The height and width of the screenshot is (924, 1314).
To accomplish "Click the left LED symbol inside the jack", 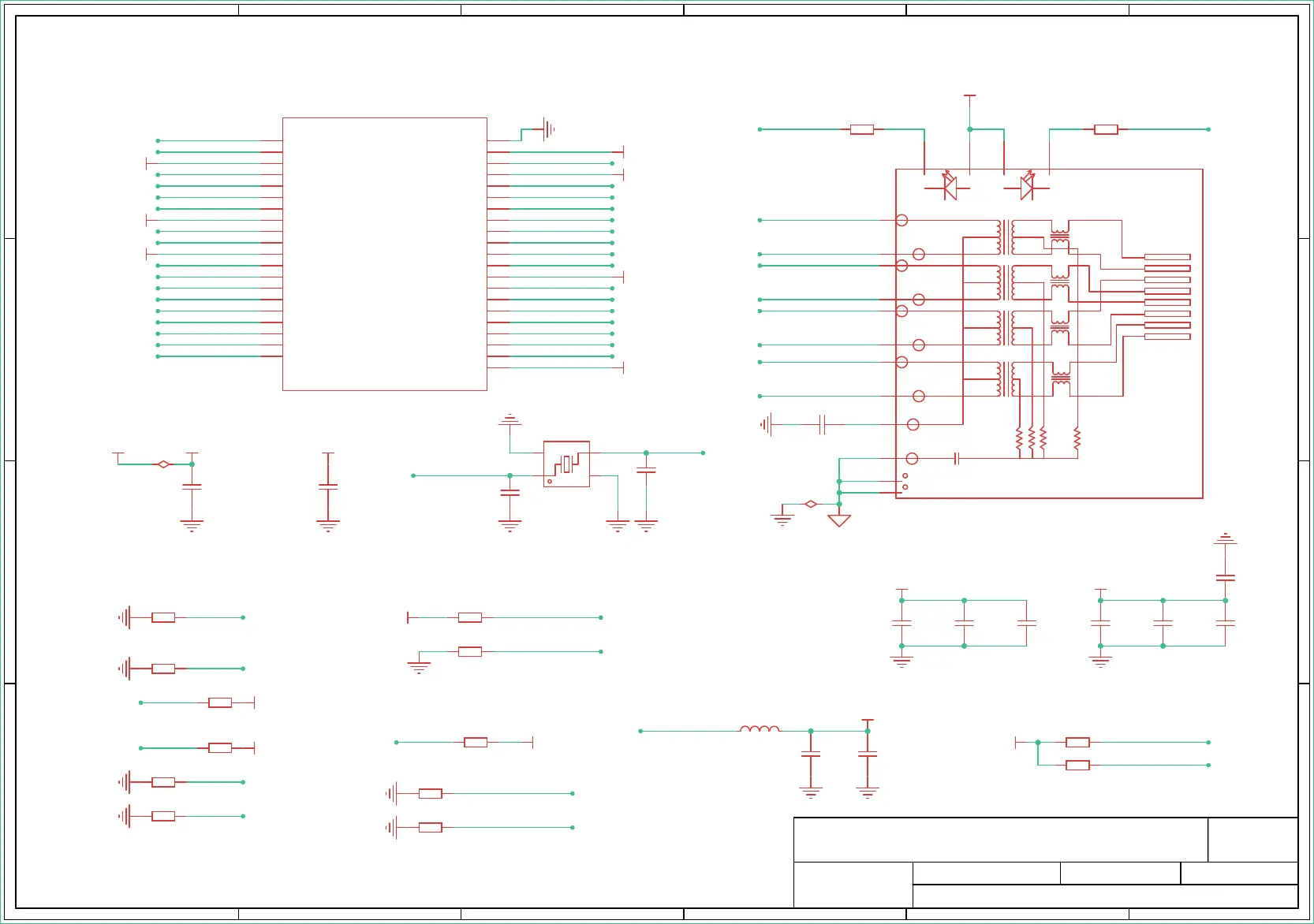I will [x=950, y=187].
